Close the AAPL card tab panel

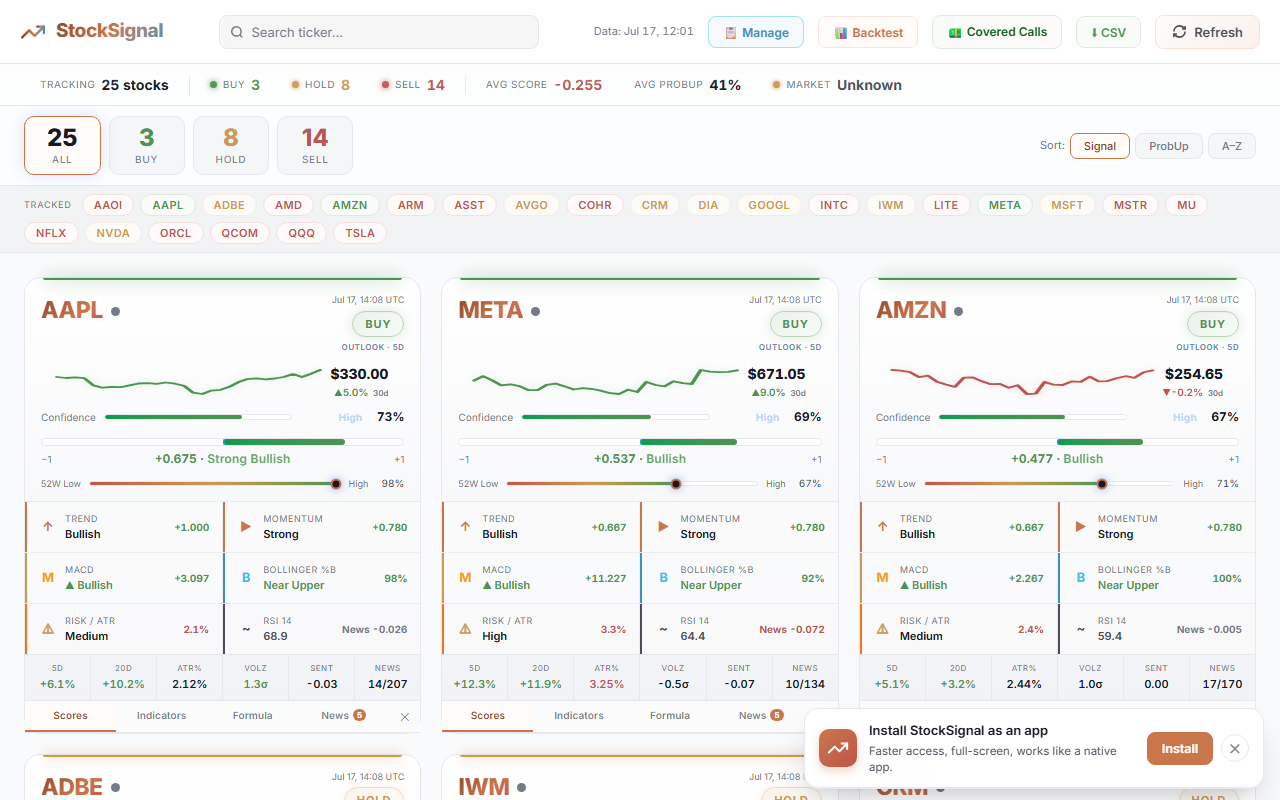coord(405,717)
